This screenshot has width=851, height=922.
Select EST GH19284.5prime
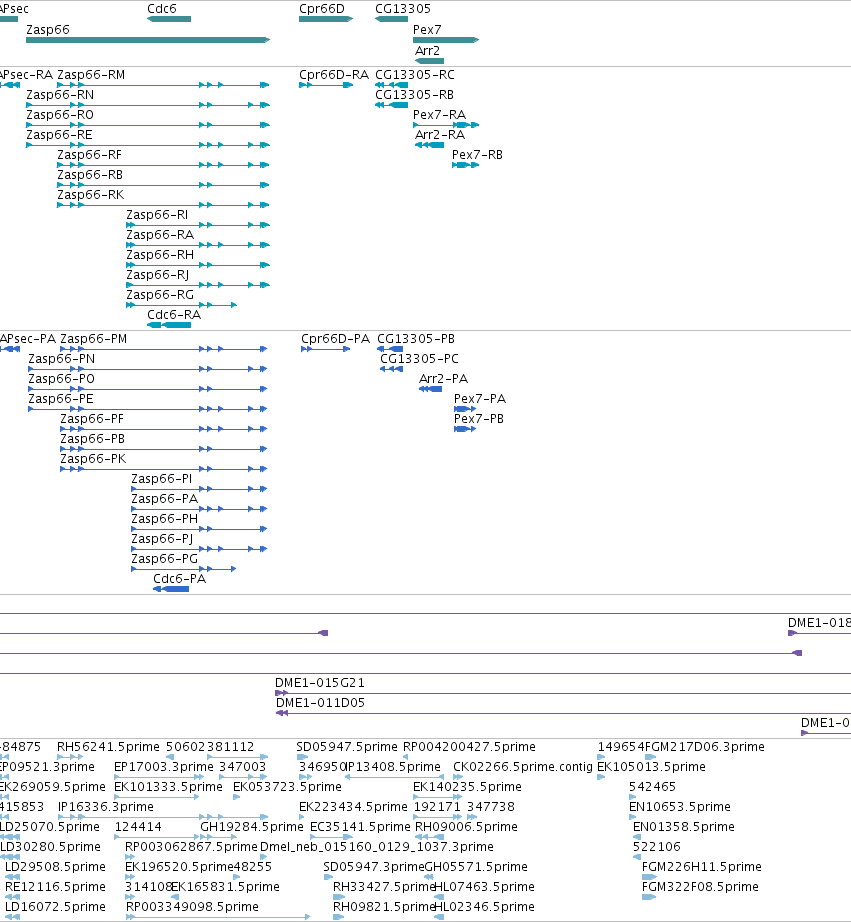tap(252, 827)
